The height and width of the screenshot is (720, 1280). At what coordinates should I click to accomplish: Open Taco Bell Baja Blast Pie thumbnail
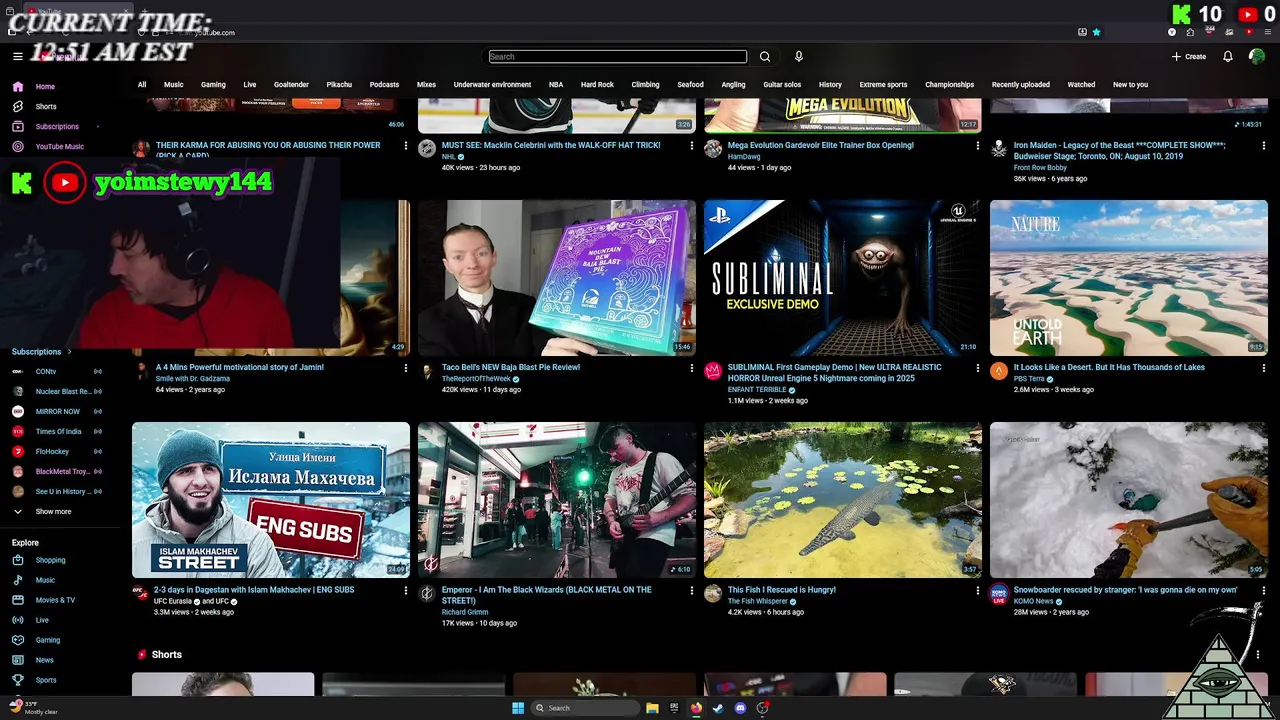coord(557,278)
